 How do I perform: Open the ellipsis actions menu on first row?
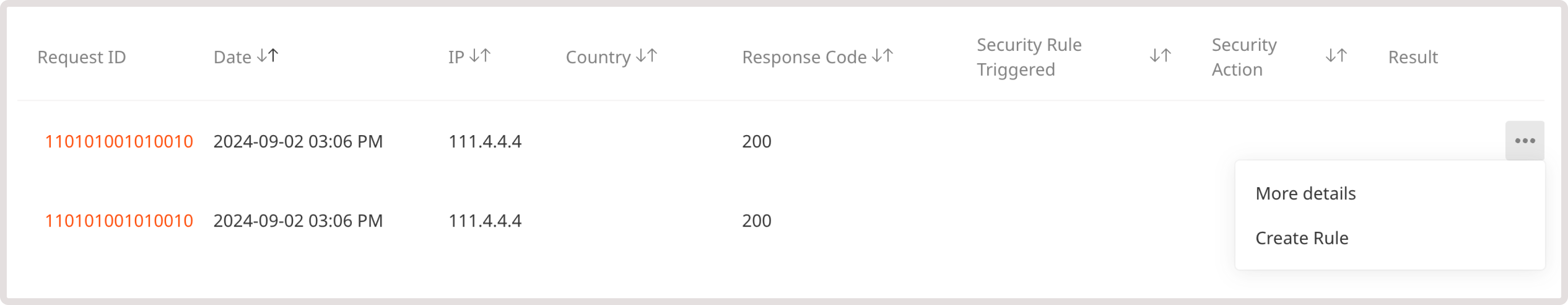click(x=1525, y=141)
